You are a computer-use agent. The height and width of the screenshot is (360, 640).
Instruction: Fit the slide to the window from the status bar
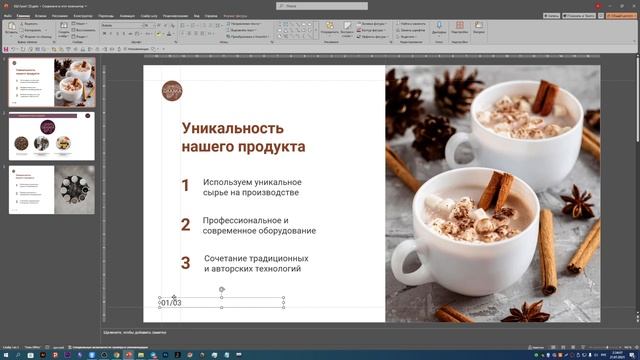636,347
